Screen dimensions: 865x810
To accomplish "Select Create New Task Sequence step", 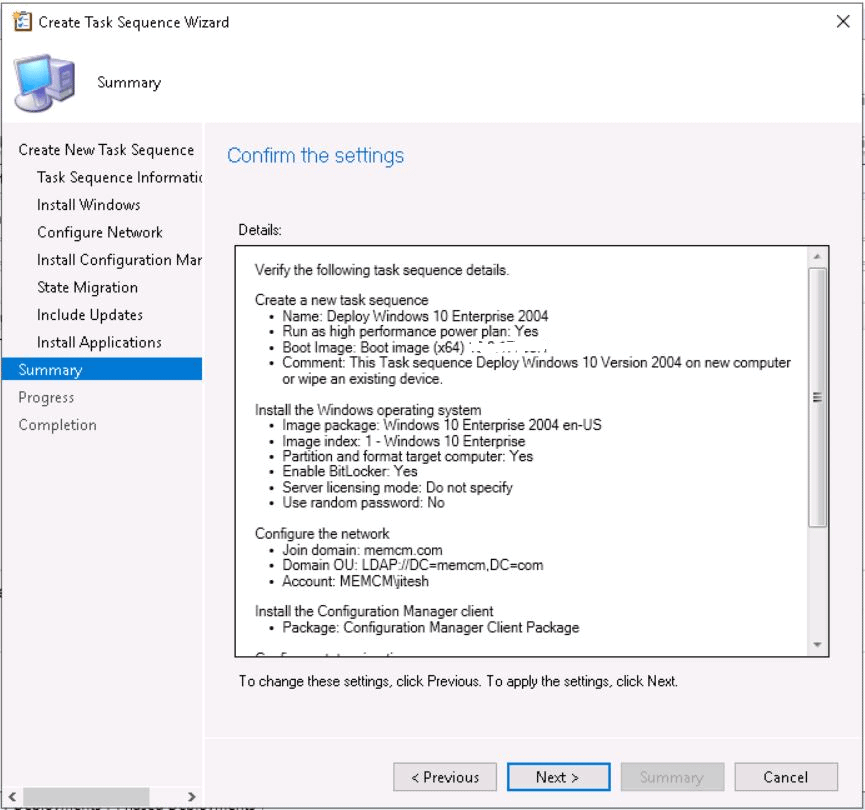I will coord(106,150).
